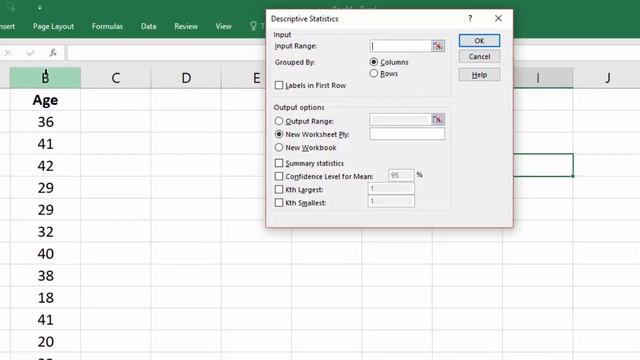
Task: Click the formula bar cancel X icon
Action: [8, 53]
